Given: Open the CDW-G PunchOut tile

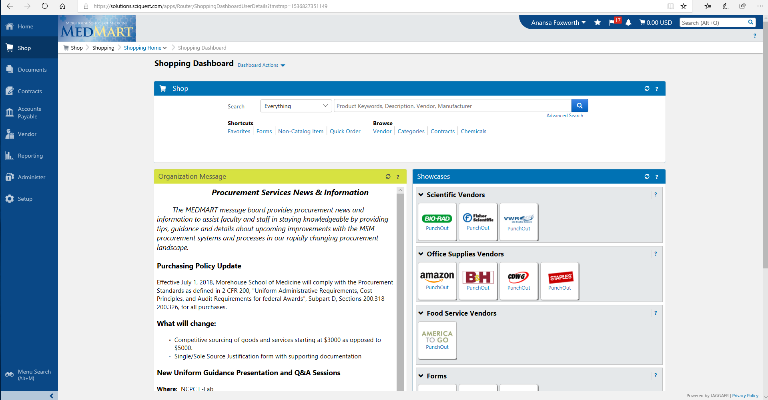Looking at the screenshot, I should click(519, 281).
